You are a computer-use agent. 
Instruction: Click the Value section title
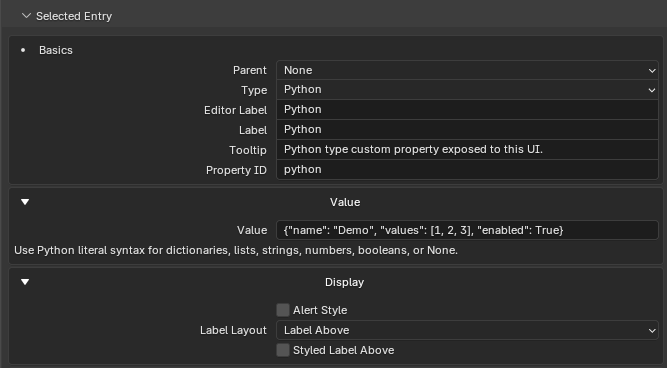pos(345,202)
